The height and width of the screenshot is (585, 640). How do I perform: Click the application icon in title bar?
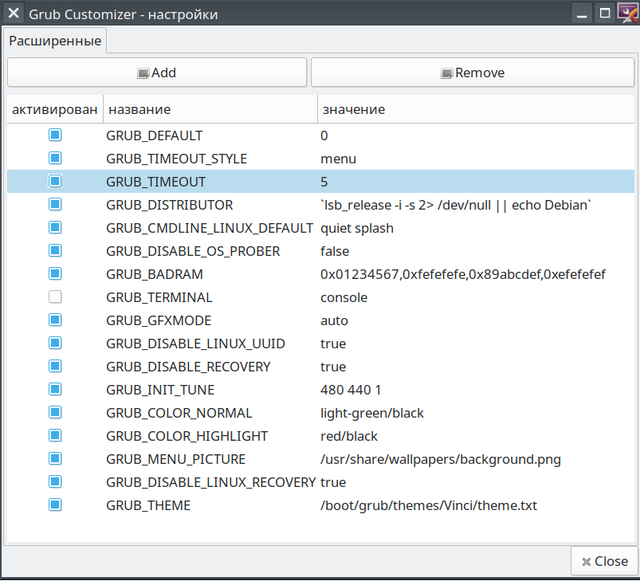[628, 13]
